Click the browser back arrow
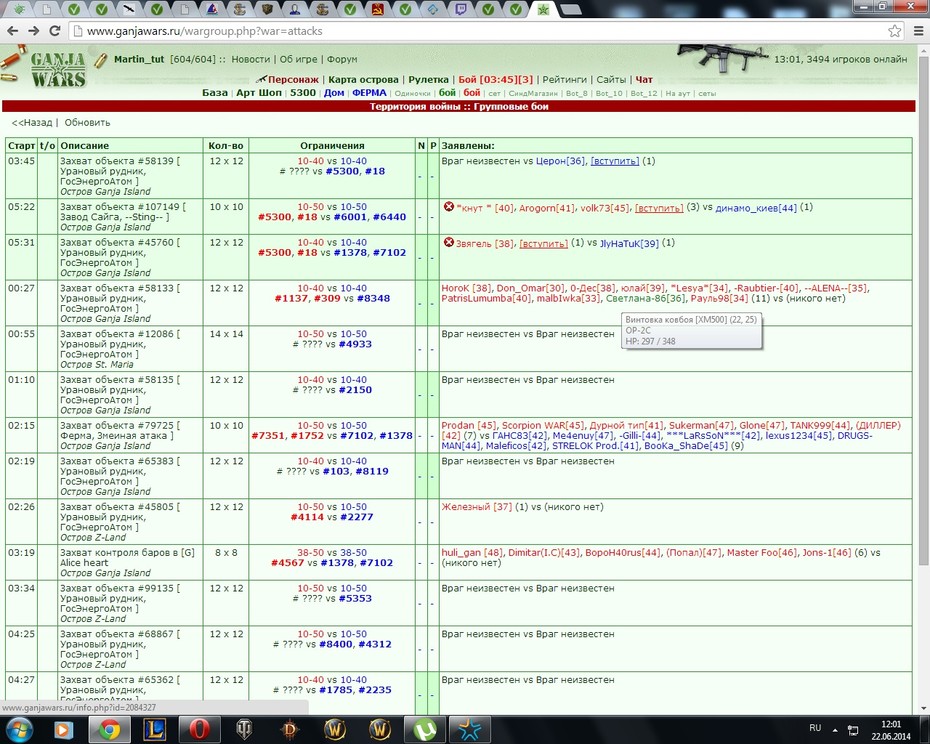This screenshot has width=930, height=744. [13, 31]
